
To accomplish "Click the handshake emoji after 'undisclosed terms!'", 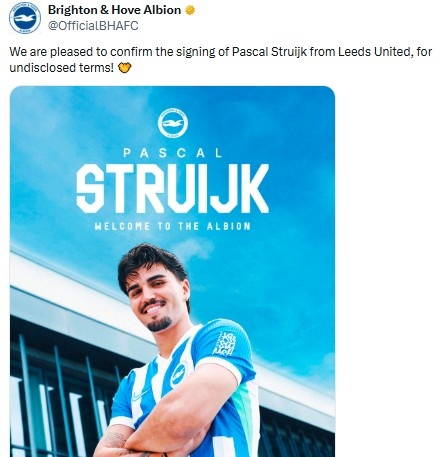I will pyautogui.click(x=125, y=68).
